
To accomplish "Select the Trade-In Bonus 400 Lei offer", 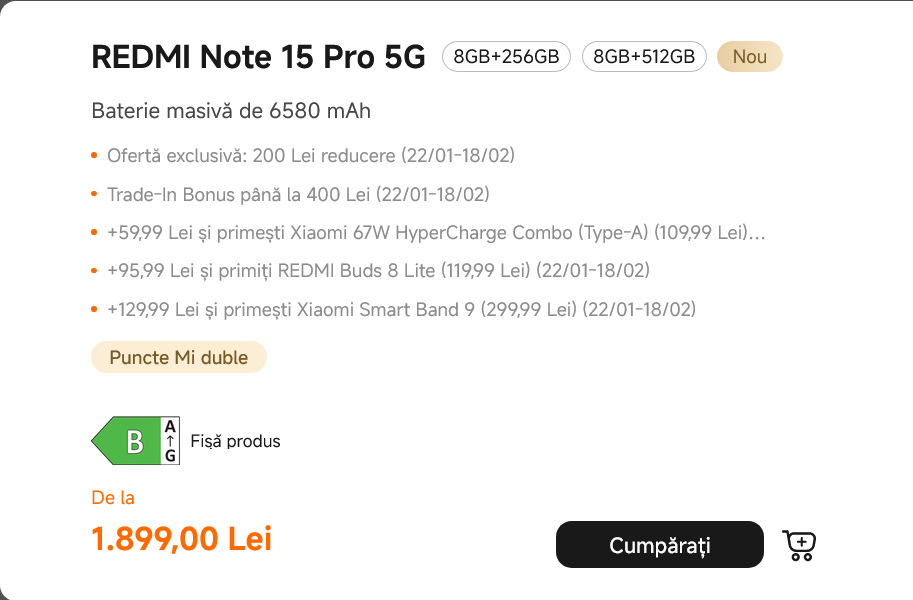I will [x=298, y=194].
